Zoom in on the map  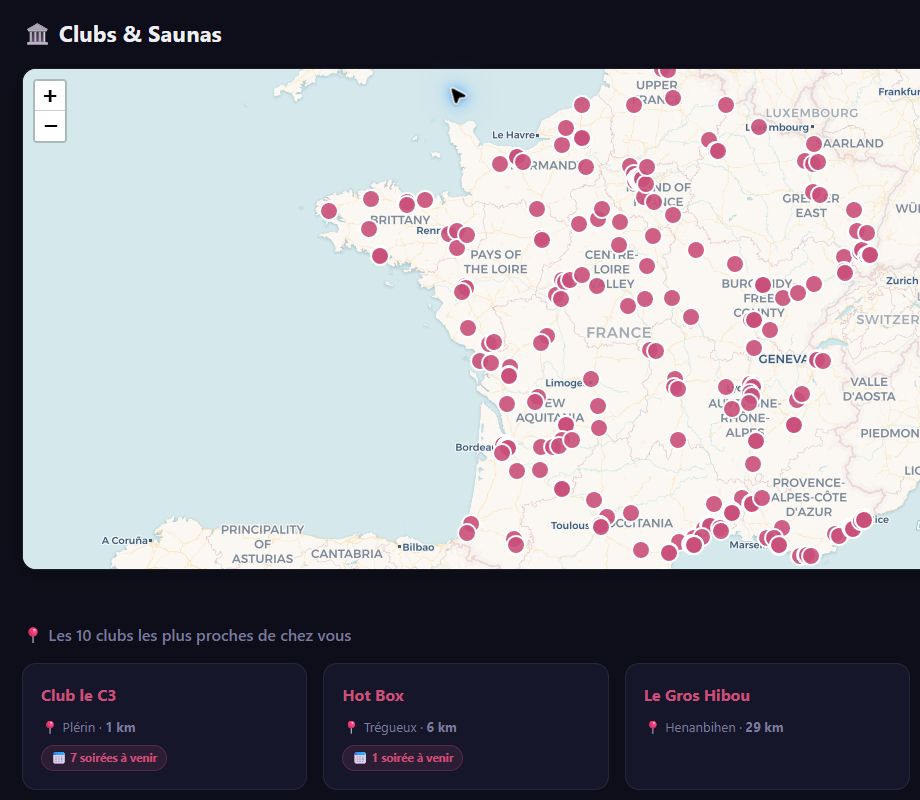pyautogui.click(x=50, y=96)
